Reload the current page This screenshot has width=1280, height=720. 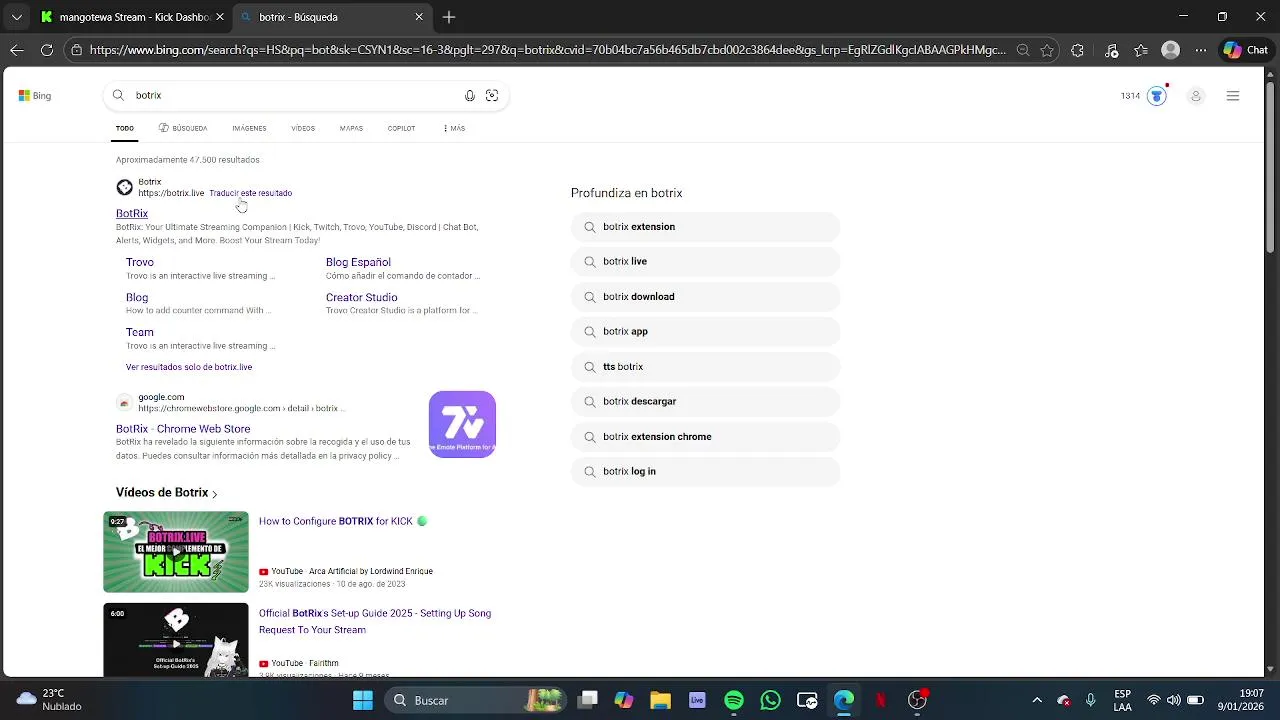[x=47, y=50]
